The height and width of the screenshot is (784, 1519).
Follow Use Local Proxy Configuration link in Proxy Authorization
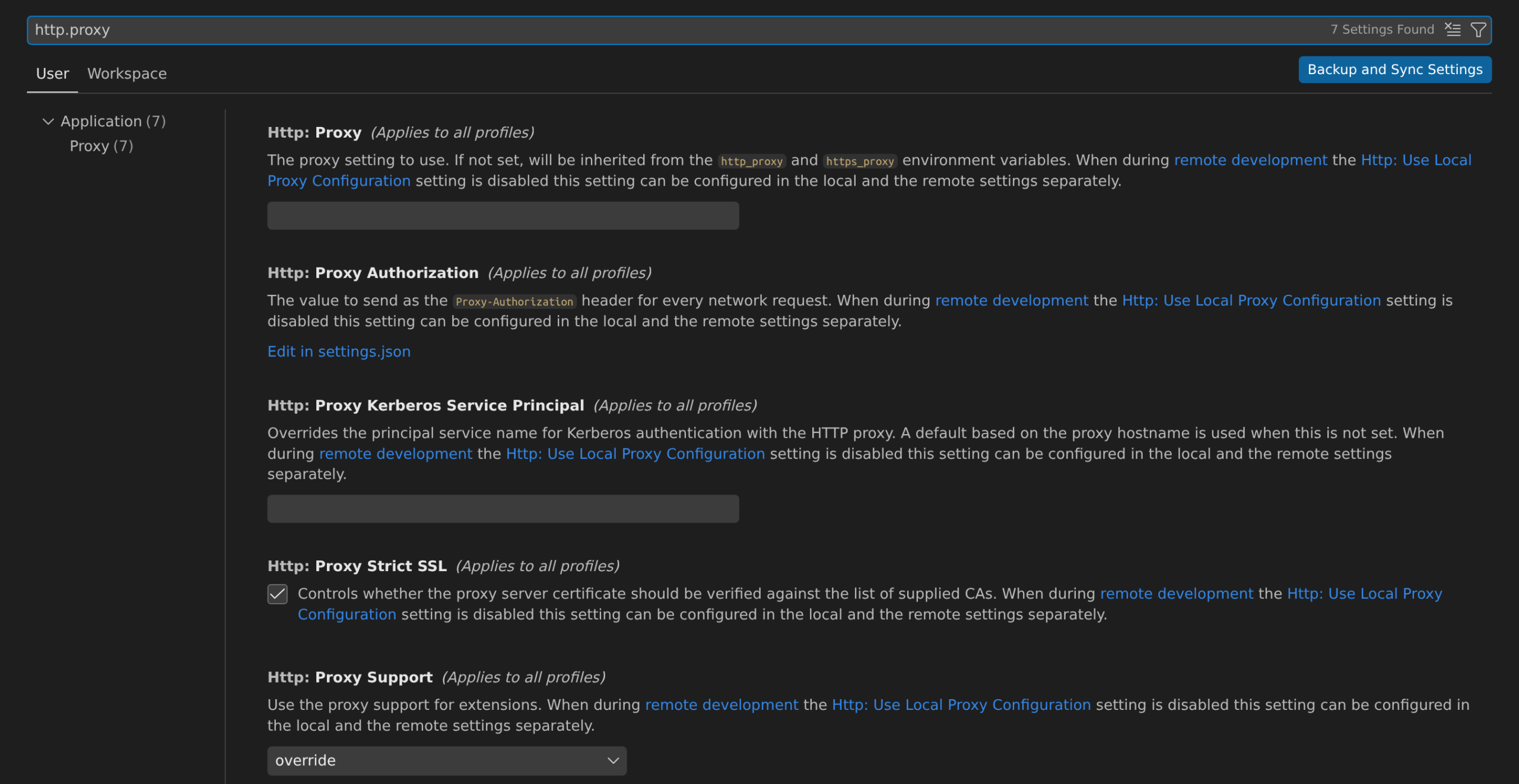(1251, 301)
